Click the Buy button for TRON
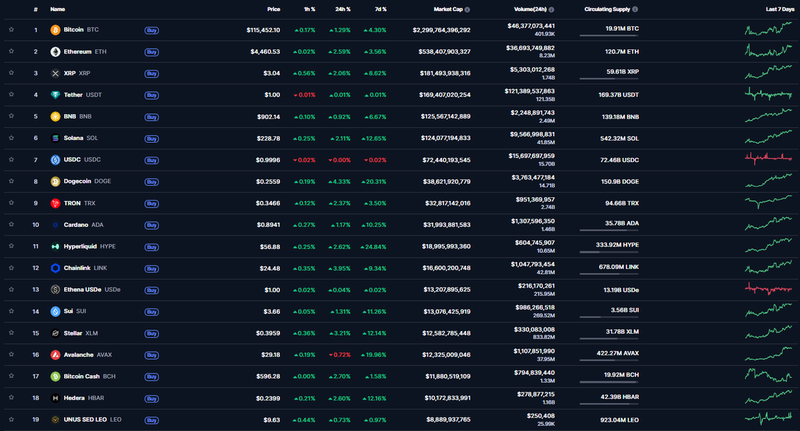 point(152,204)
